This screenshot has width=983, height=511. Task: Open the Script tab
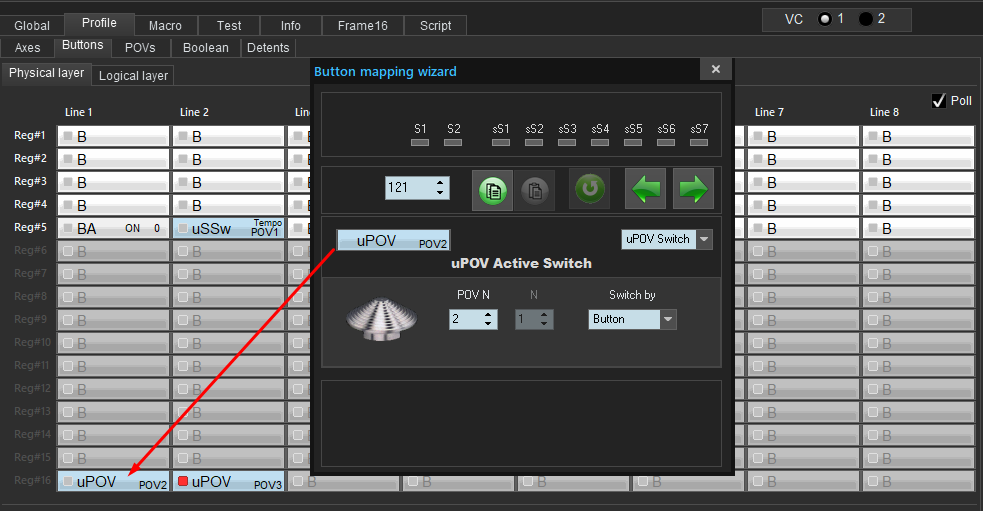[435, 26]
